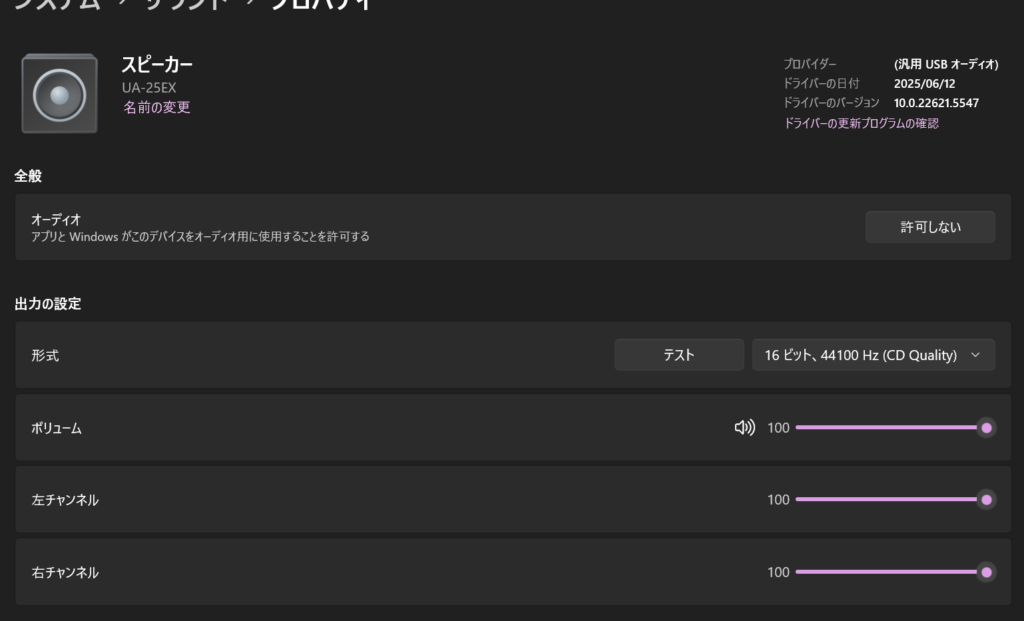This screenshot has width=1024, height=621.
Task: Click the ドライバーのバージョン label
Action: pos(831,103)
